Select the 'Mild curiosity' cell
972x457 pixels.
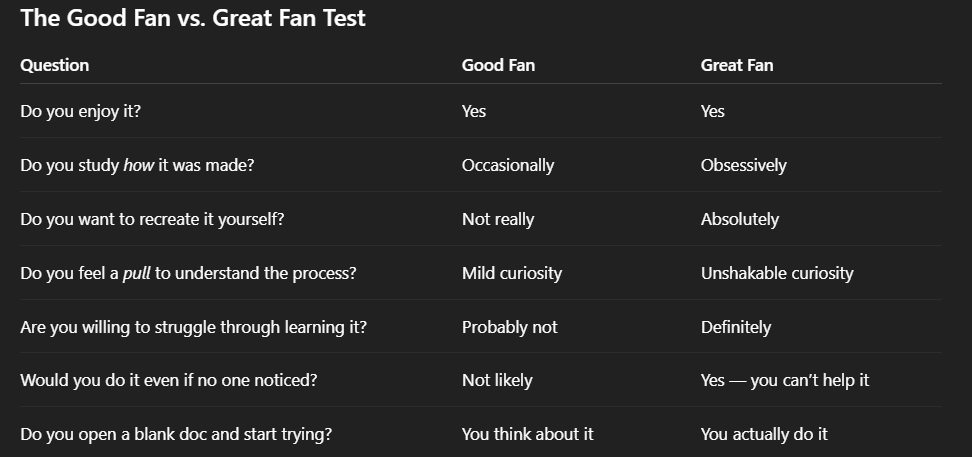click(512, 273)
